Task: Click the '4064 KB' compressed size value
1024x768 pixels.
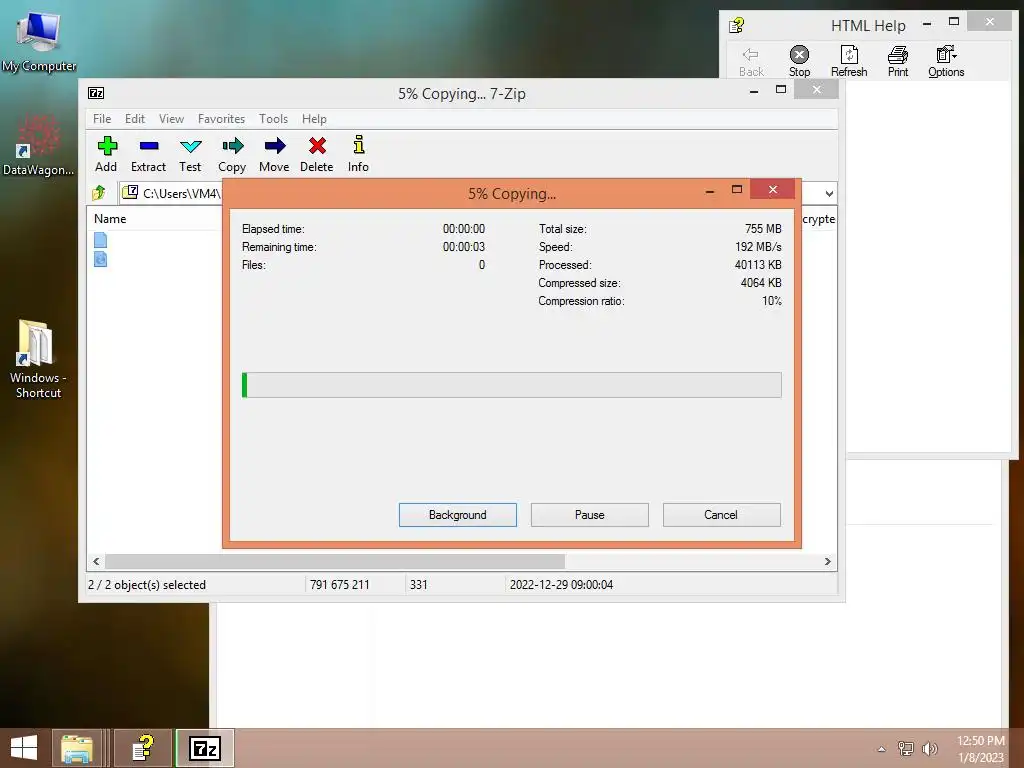Action: (x=761, y=283)
